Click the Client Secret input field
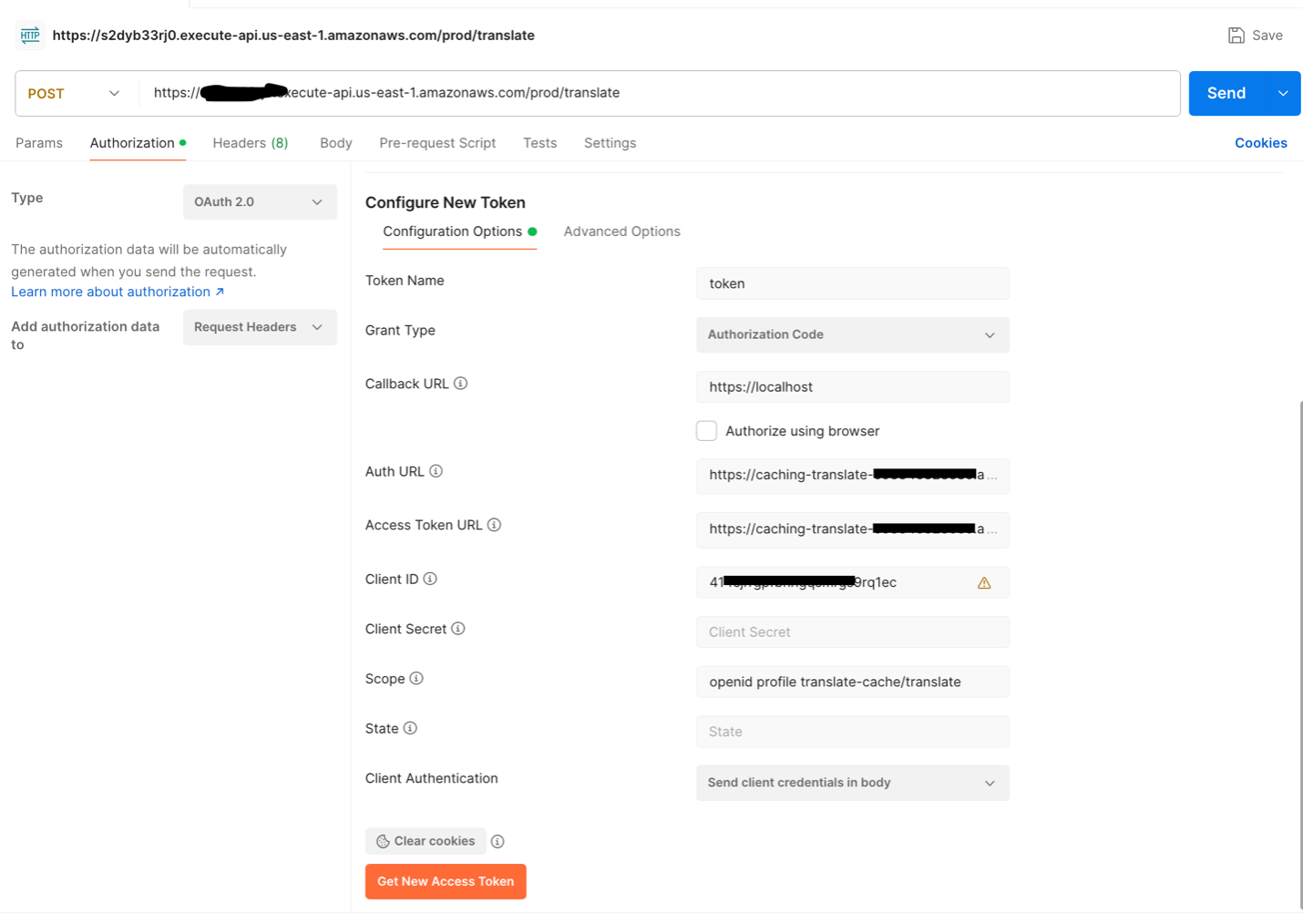The height and width of the screenshot is (924, 1303). click(x=853, y=632)
